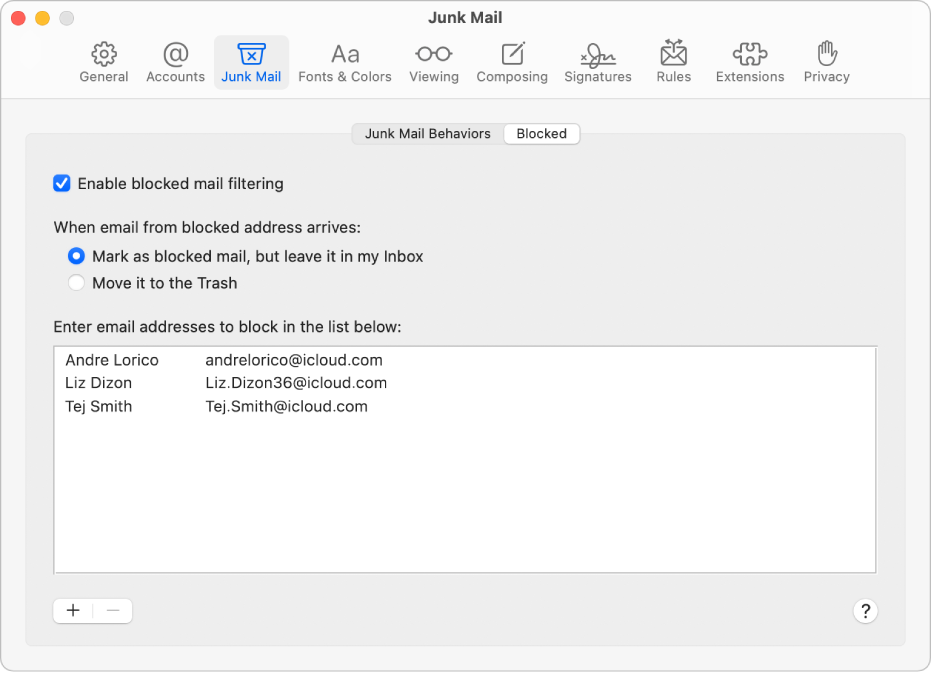
Task: Choose Move it to the Trash
Action: click(x=76, y=283)
